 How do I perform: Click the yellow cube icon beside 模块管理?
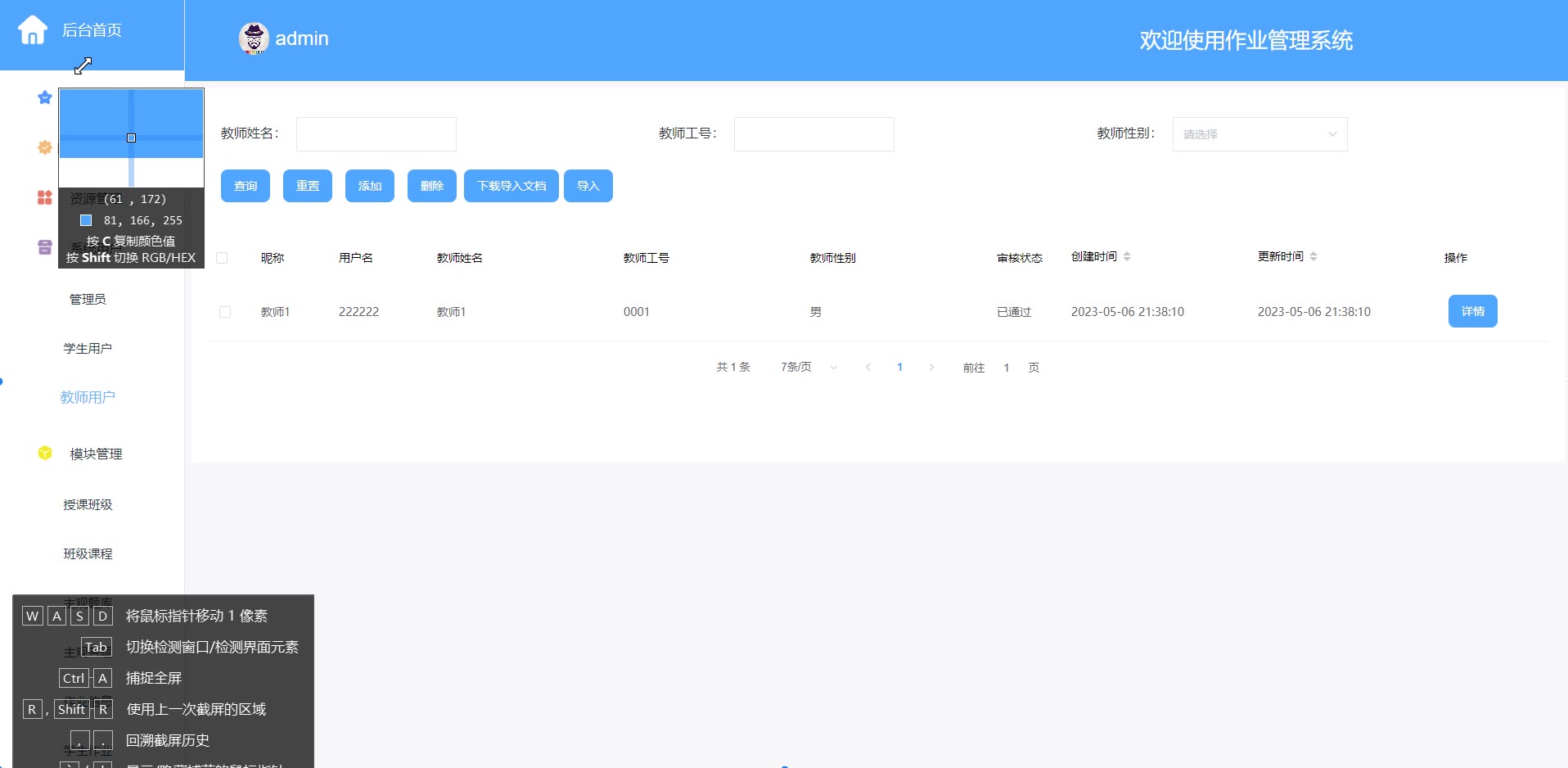coord(45,453)
